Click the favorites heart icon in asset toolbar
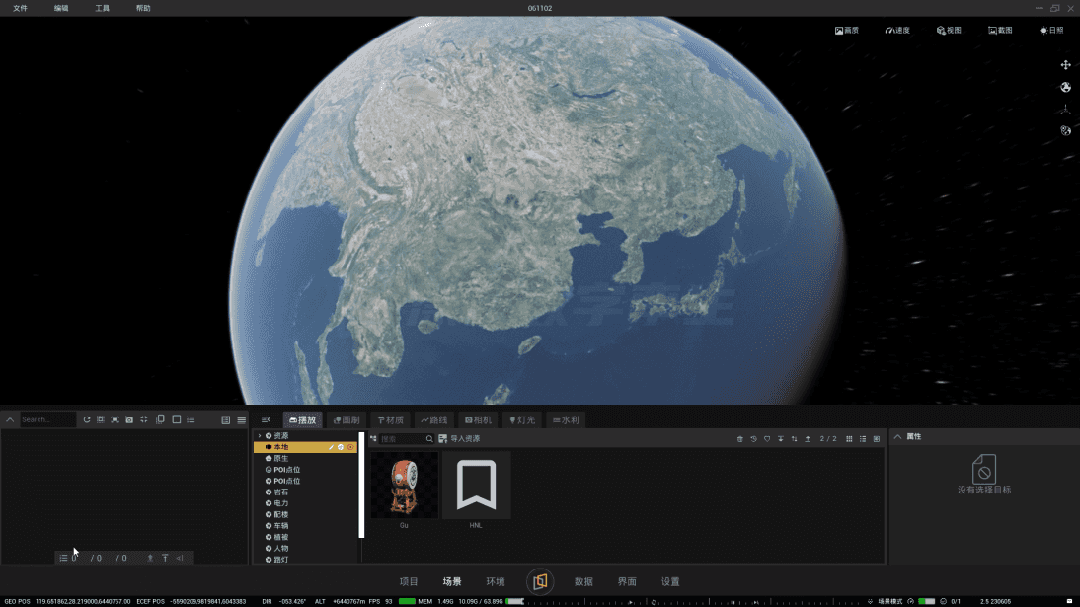The width and height of the screenshot is (1080, 607). [x=767, y=439]
